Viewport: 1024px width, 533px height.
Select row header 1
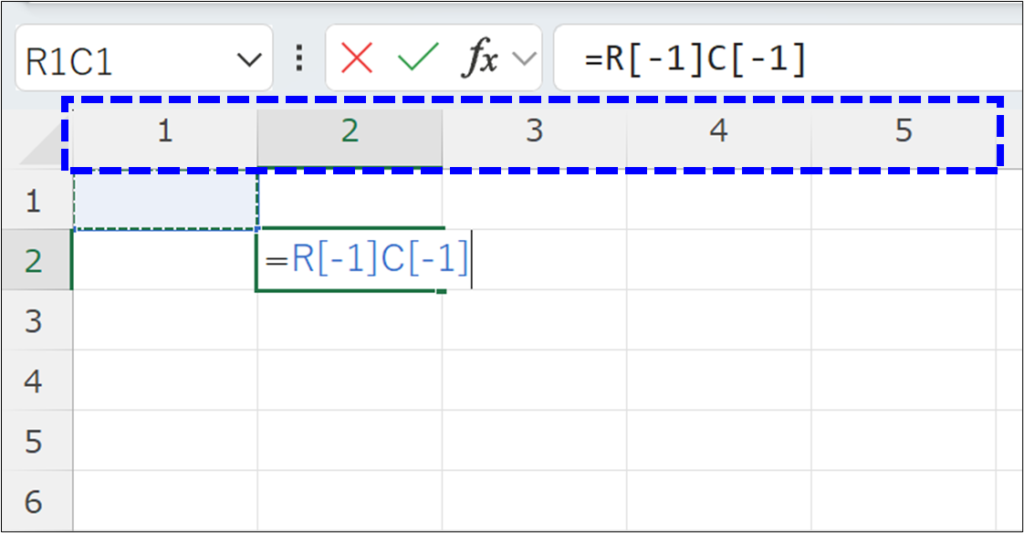pos(33,201)
